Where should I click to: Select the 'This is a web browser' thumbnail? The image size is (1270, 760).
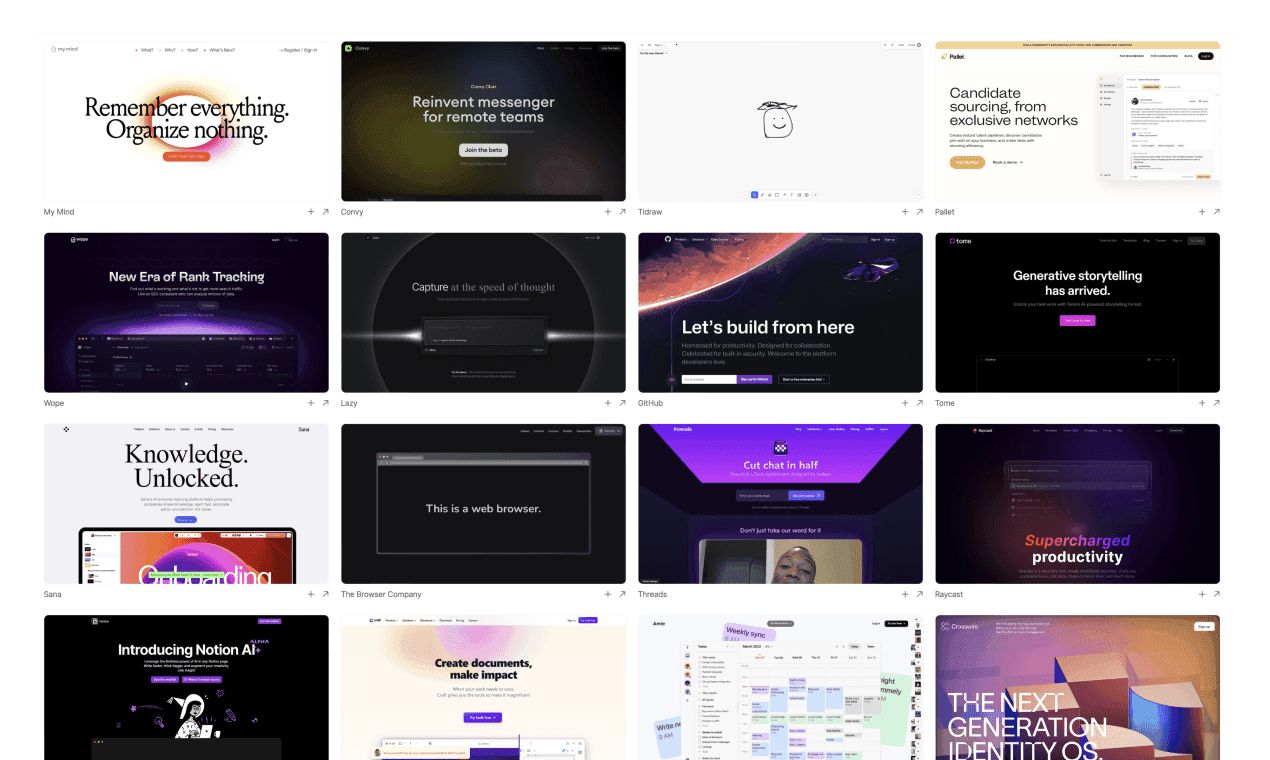483,503
